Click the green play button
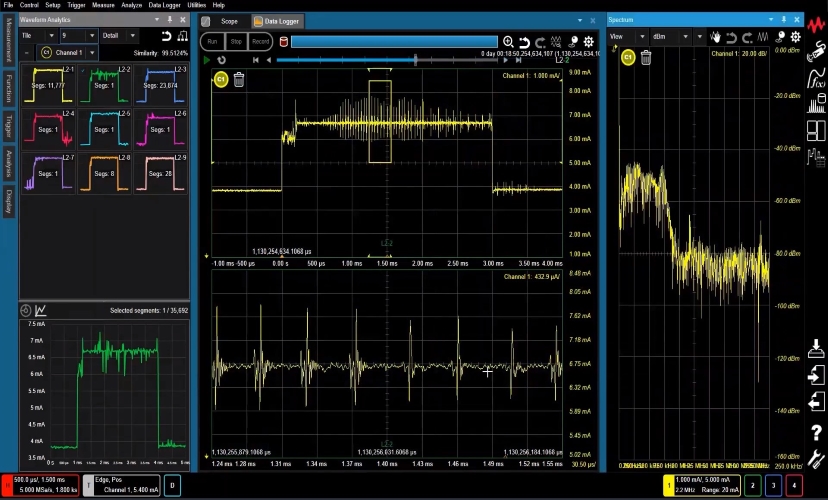Viewport: 828px width, 500px height. (x=207, y=60)
